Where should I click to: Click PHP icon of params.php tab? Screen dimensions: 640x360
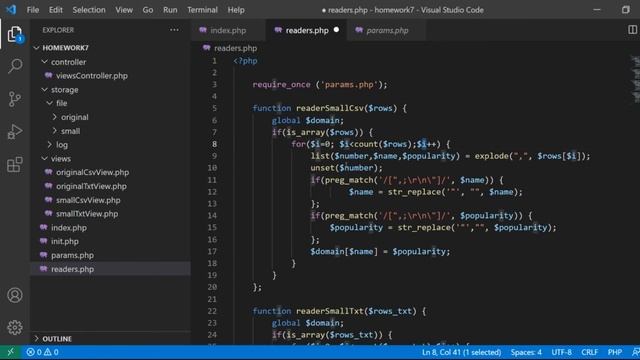[x=359, y=30]
